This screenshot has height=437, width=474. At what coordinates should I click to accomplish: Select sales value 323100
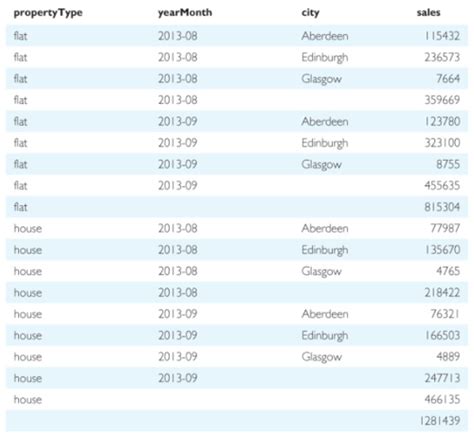pos(442,143)
